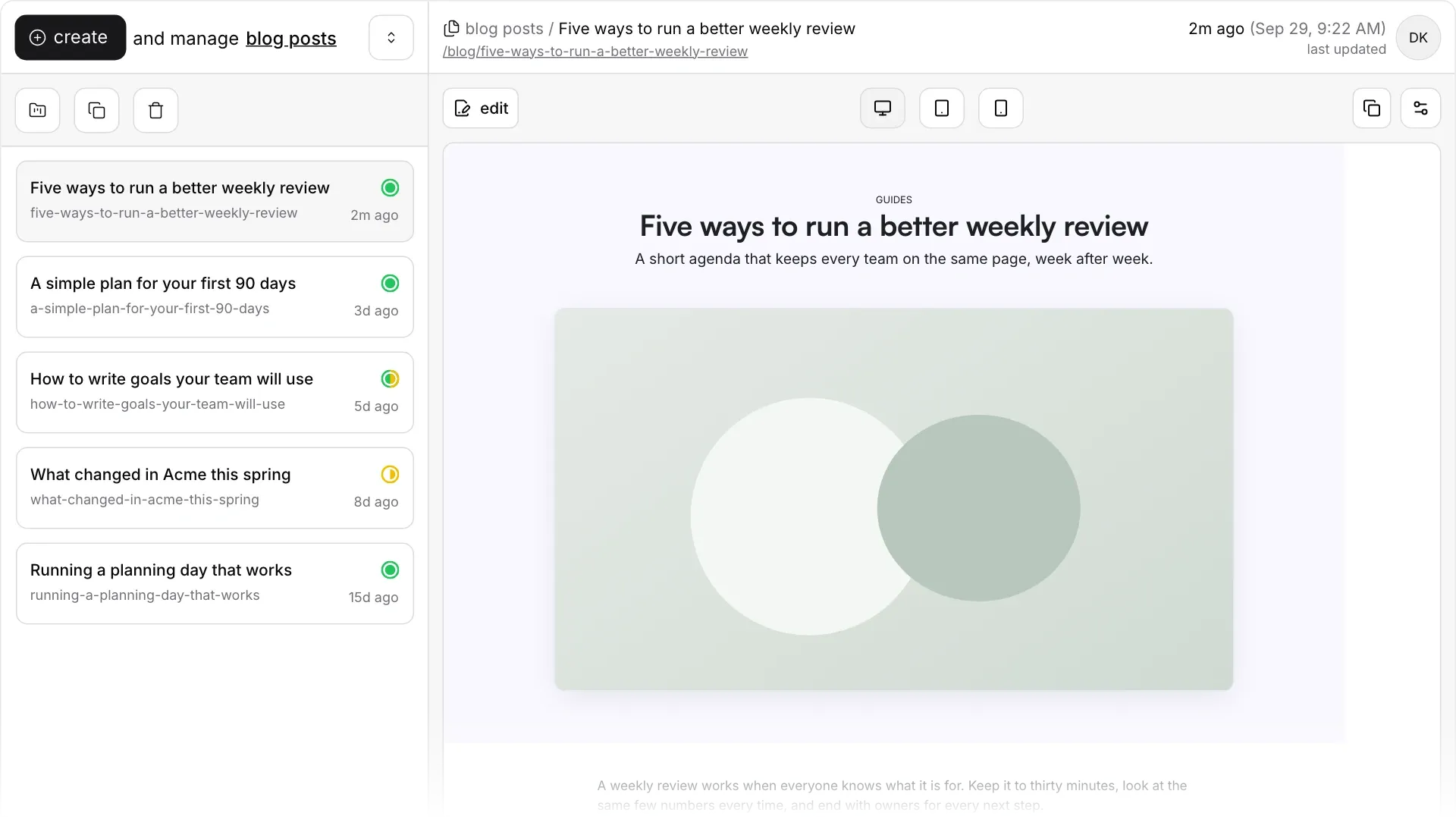Click the duplicate icon above the post list
This screenshot has height=819, width=1456.
point(96,110)
